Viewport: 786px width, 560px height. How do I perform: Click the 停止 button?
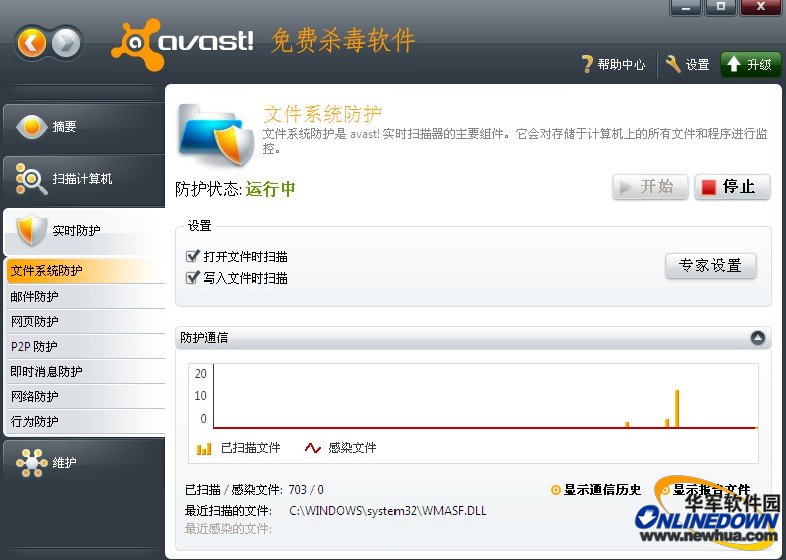(732, 187)
